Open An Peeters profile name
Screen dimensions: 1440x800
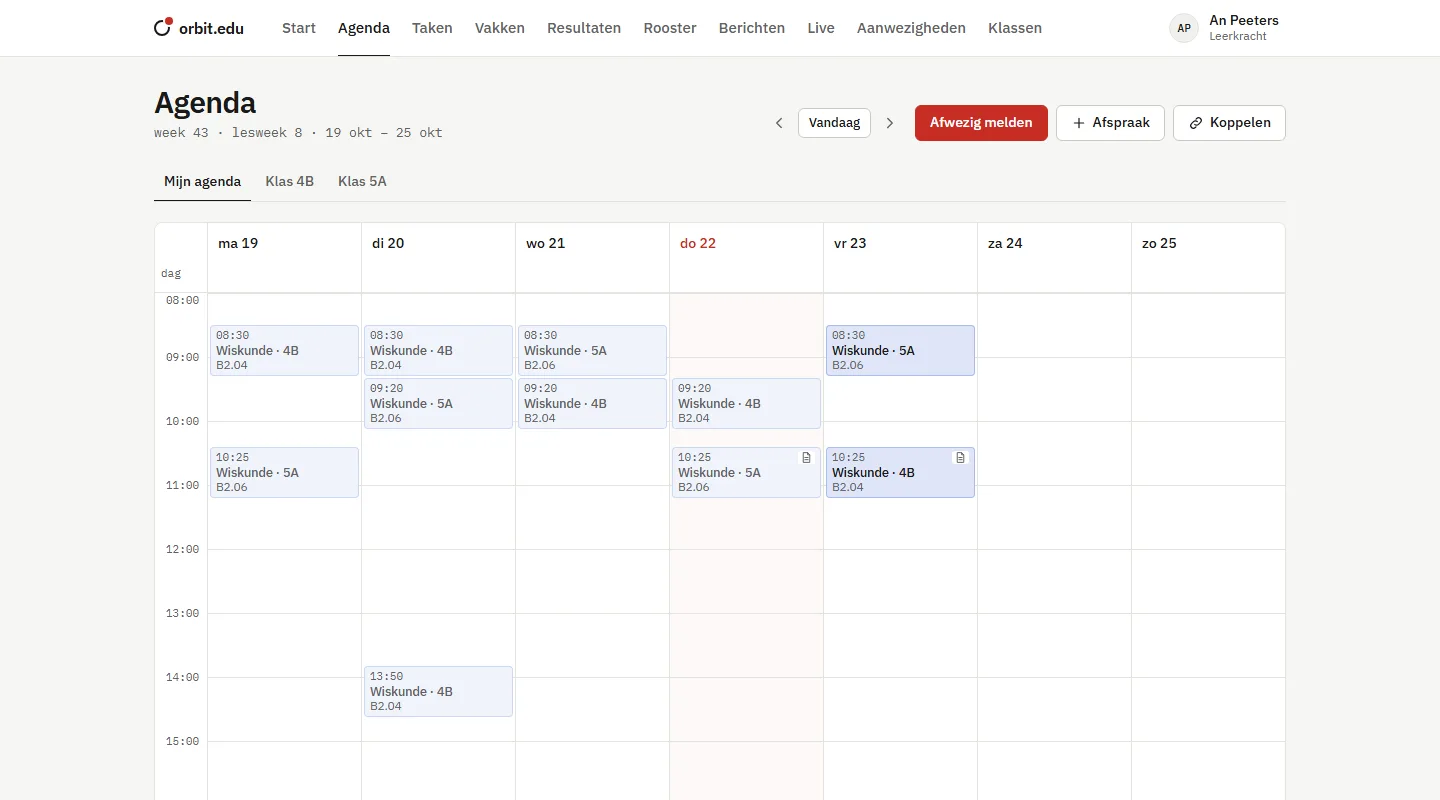pyautogui.click(x=1244, y=20)
